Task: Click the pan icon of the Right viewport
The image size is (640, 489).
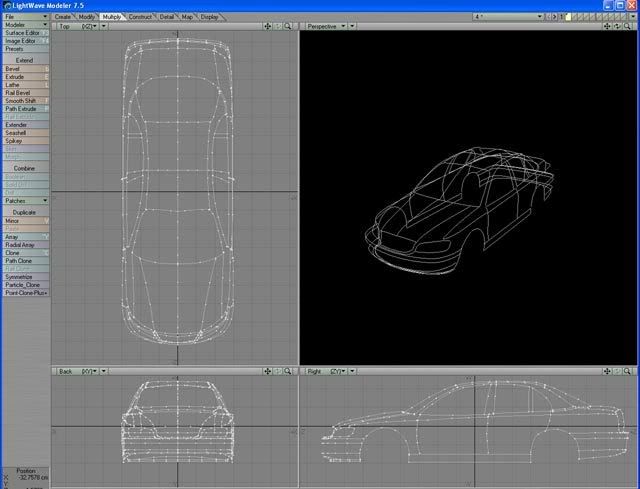Action: pos(607,371)
